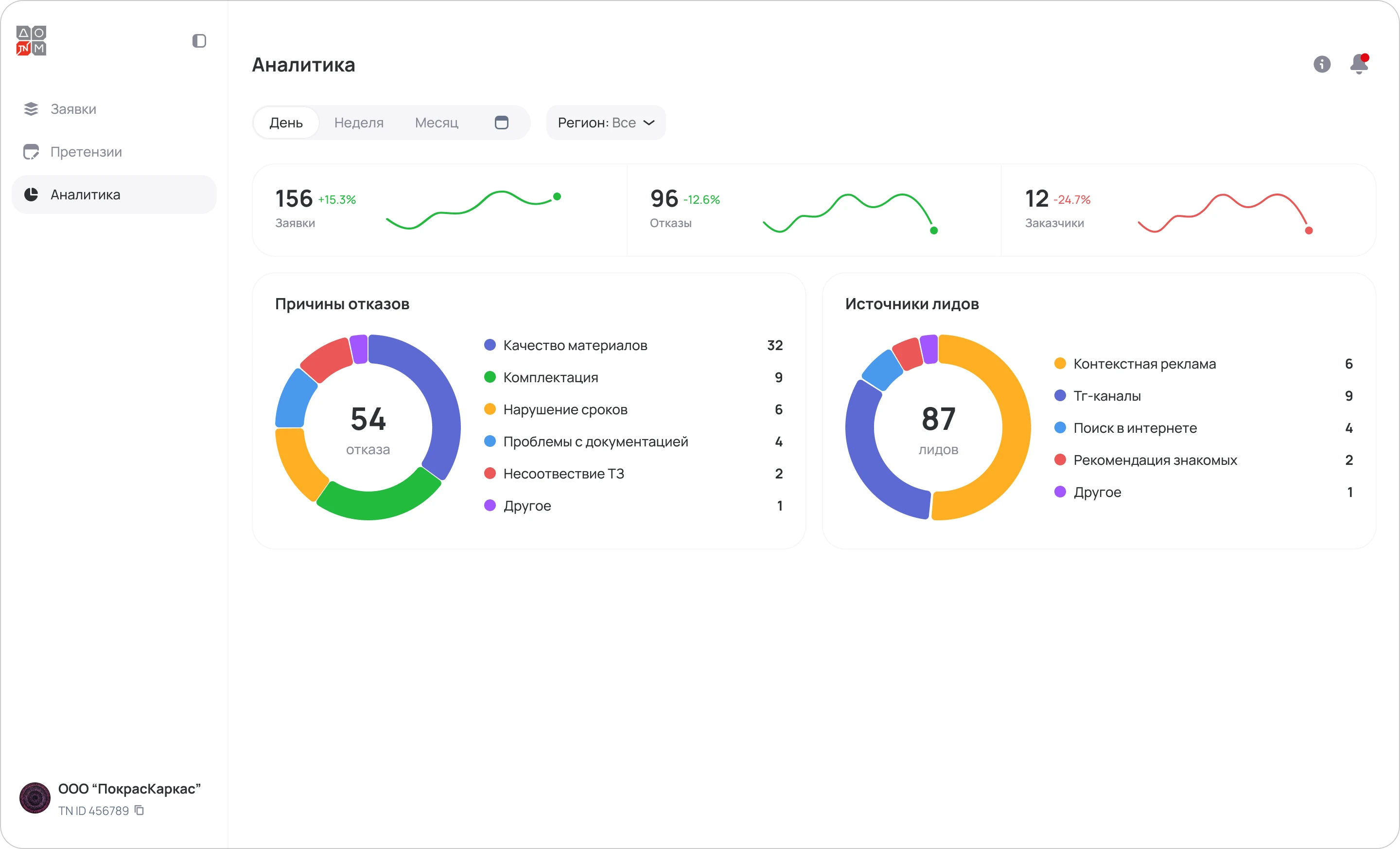Viewport: 1400px width, 849px height.
Task: Select the Аналитика menu item label
Action: click(x=85, y=195)
